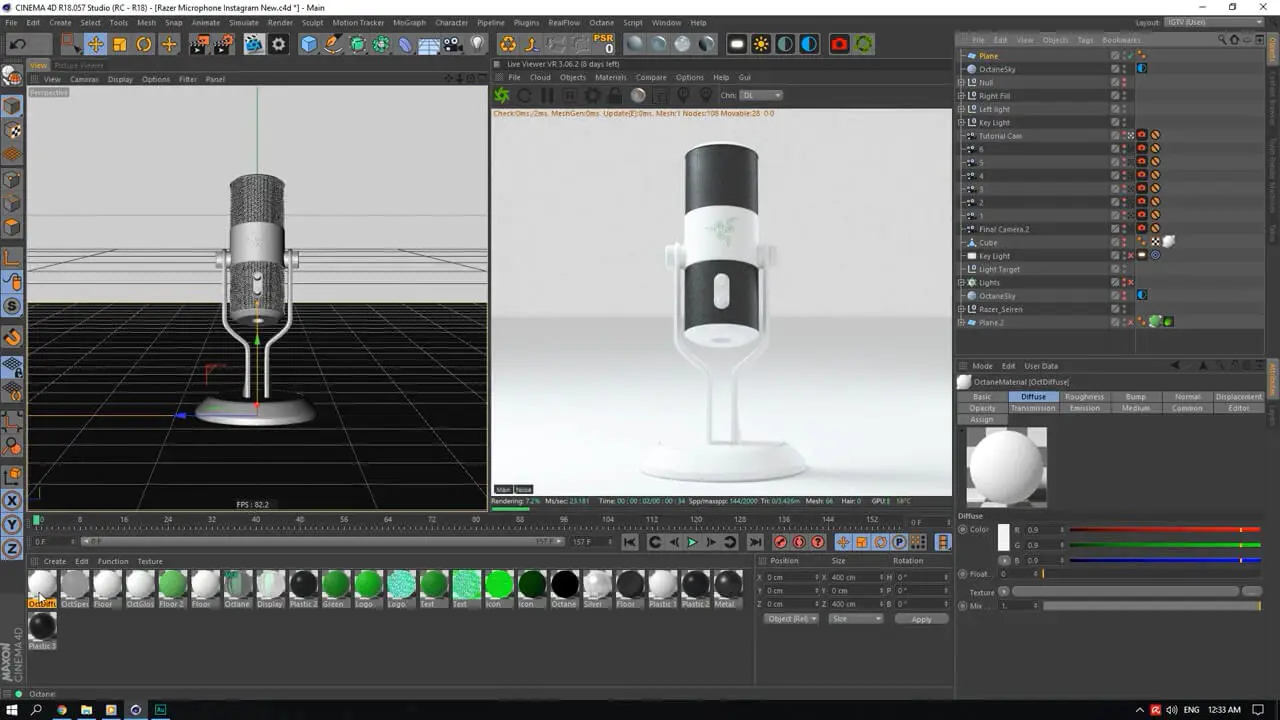Expand the Key Light null hierarchy
The height and width of the screenshot is (720, 1280).
click(961, 122)
